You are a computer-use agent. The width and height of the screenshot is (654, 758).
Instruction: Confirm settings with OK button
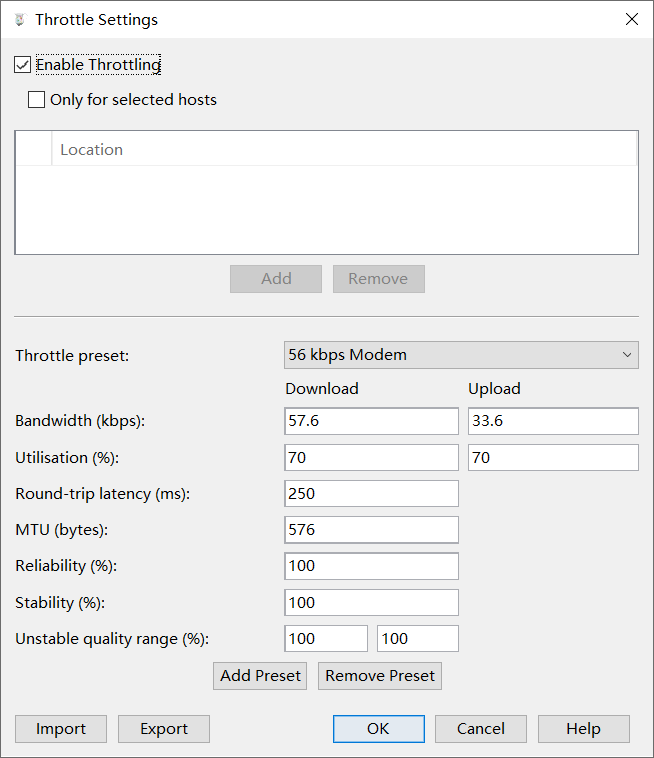pos(378,729)
